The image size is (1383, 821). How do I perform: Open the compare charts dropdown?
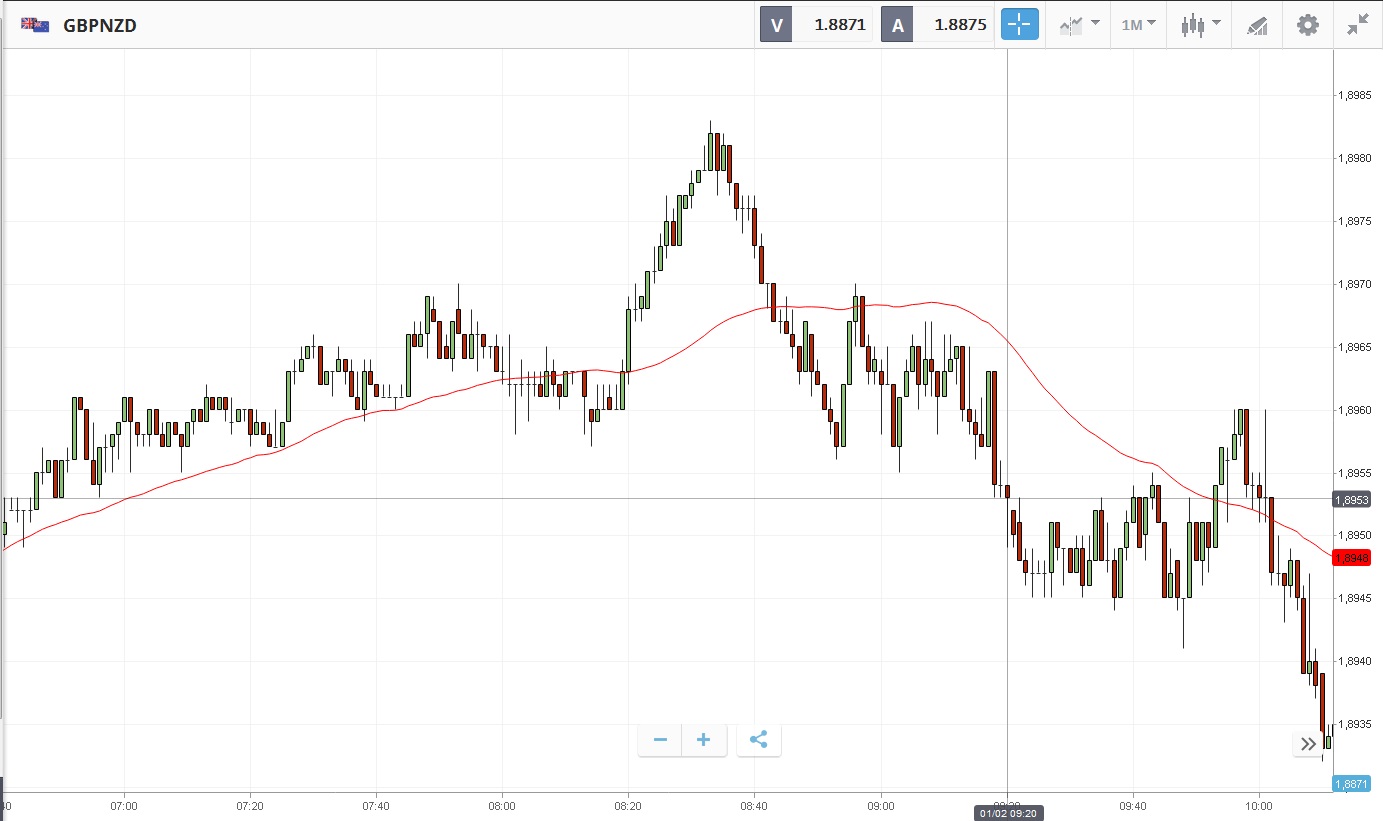(1080, 25)
